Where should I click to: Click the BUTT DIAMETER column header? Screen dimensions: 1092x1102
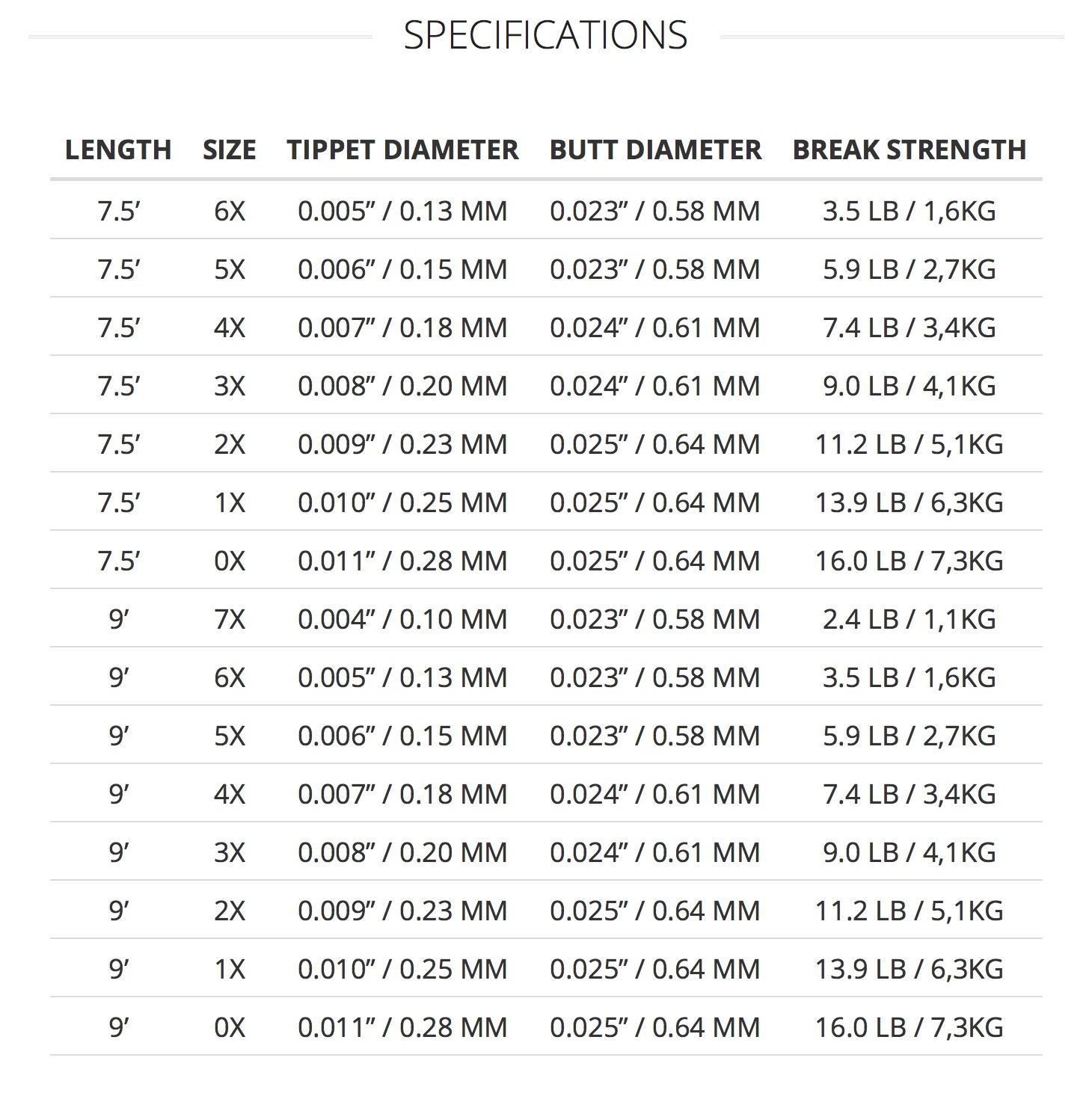(x=655, y=150)
